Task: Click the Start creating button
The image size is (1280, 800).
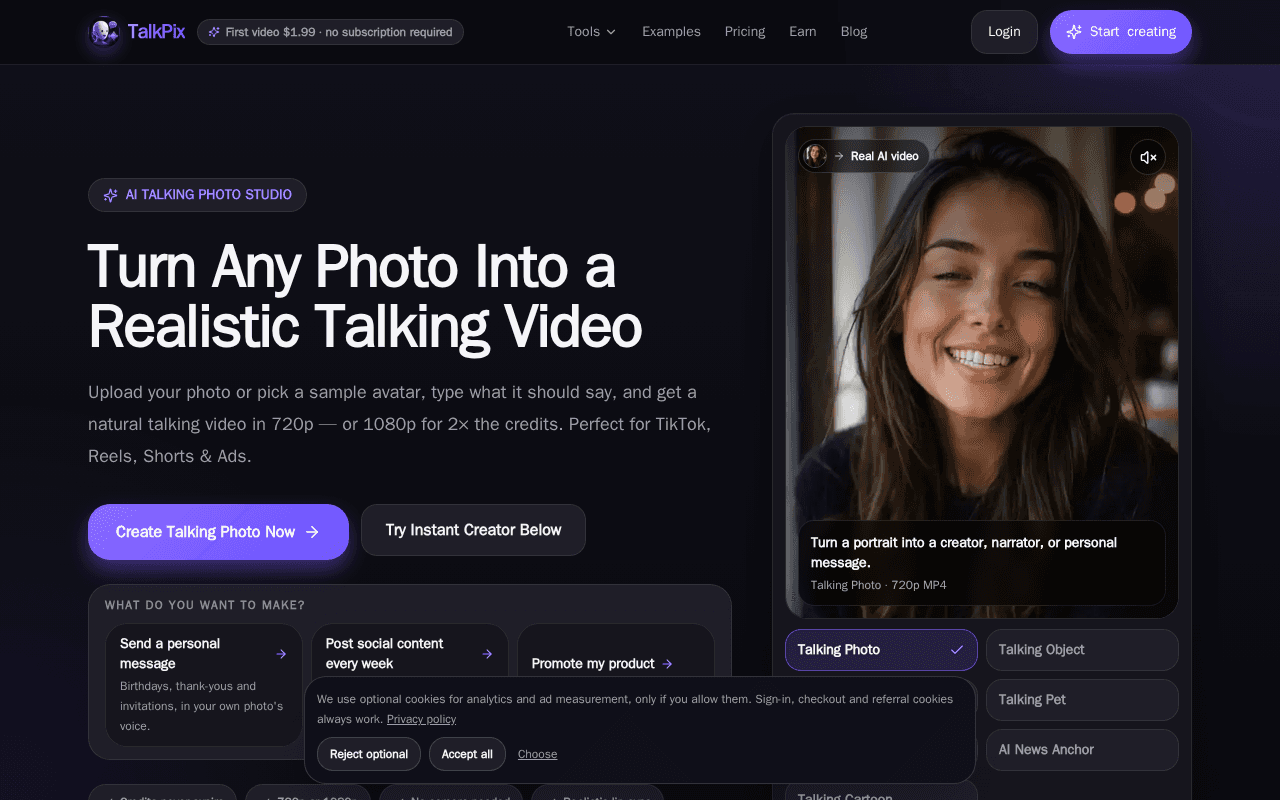Action: pos(1121,32)
